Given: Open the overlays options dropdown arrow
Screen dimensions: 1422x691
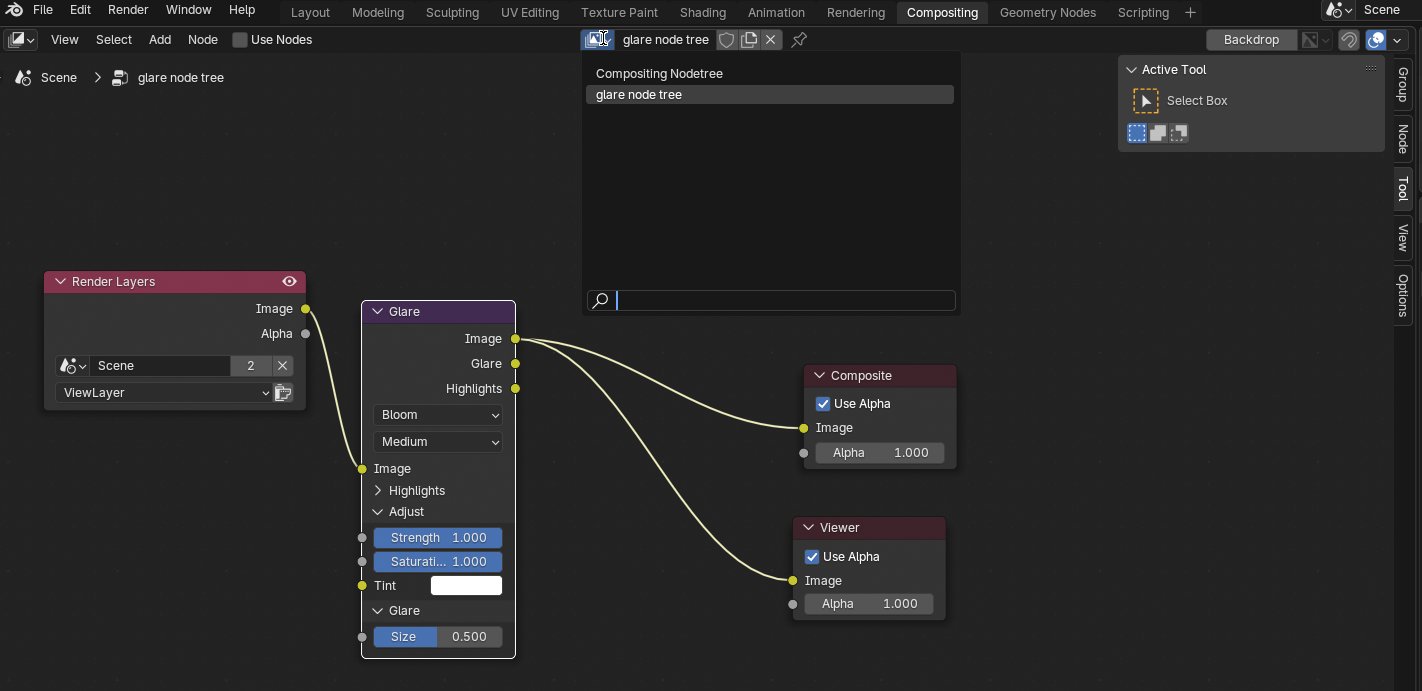Looking at the screenshot, I should [1397, 40].
